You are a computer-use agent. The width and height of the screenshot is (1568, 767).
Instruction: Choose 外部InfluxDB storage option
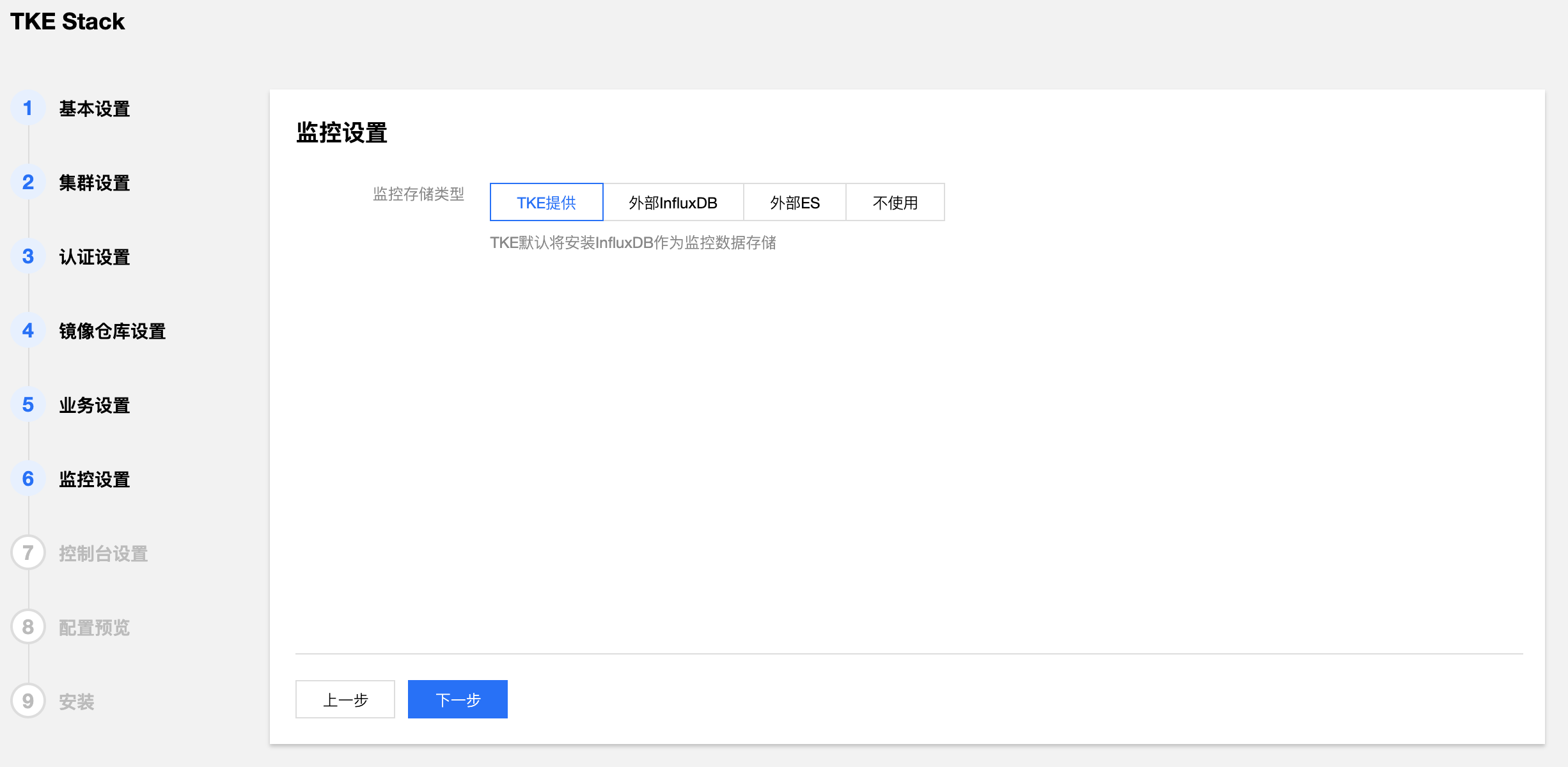point(673,203)
